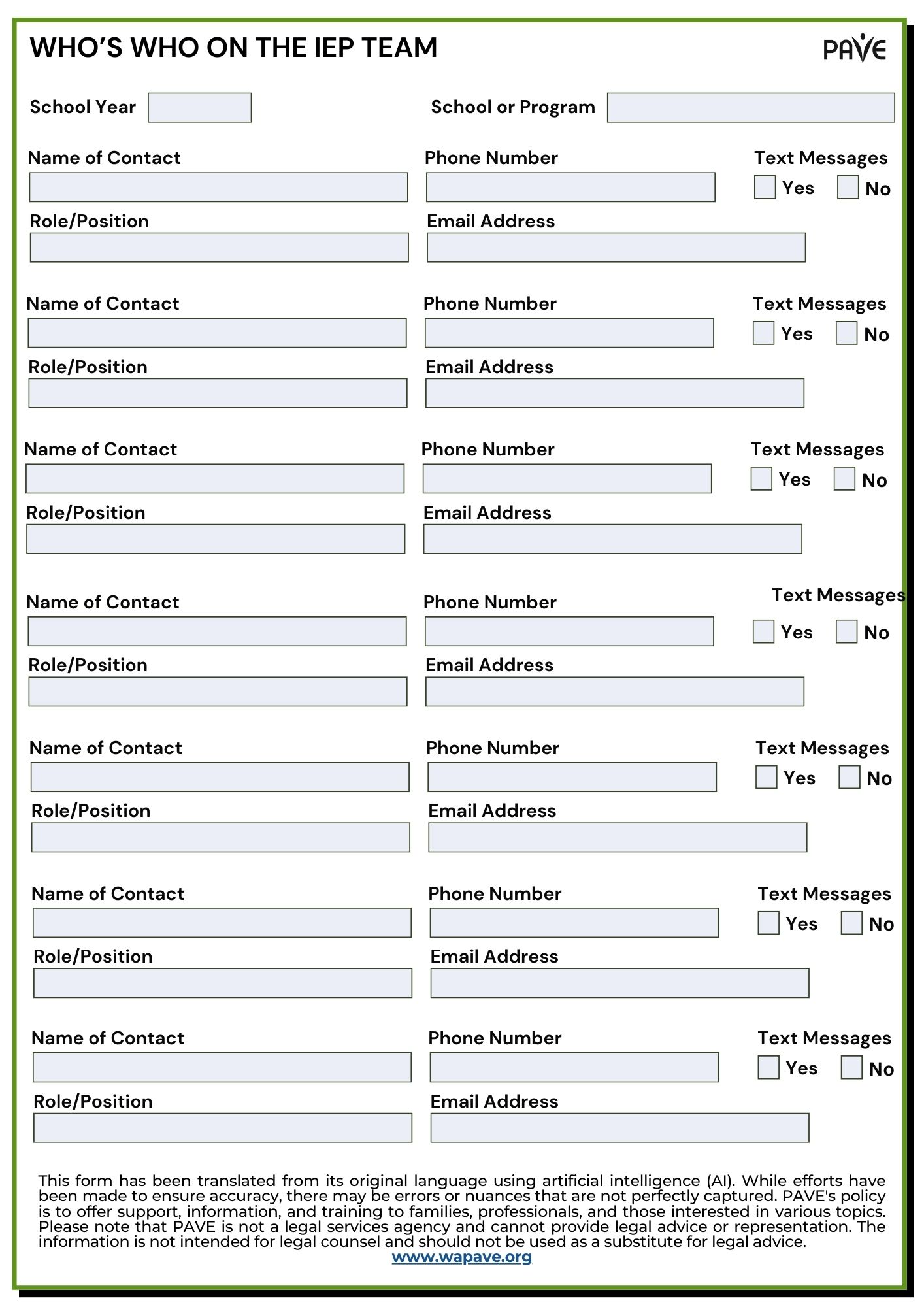Select No text messages for fifth contact
This screenshot has height=1307, width=924.
point(849,778)
